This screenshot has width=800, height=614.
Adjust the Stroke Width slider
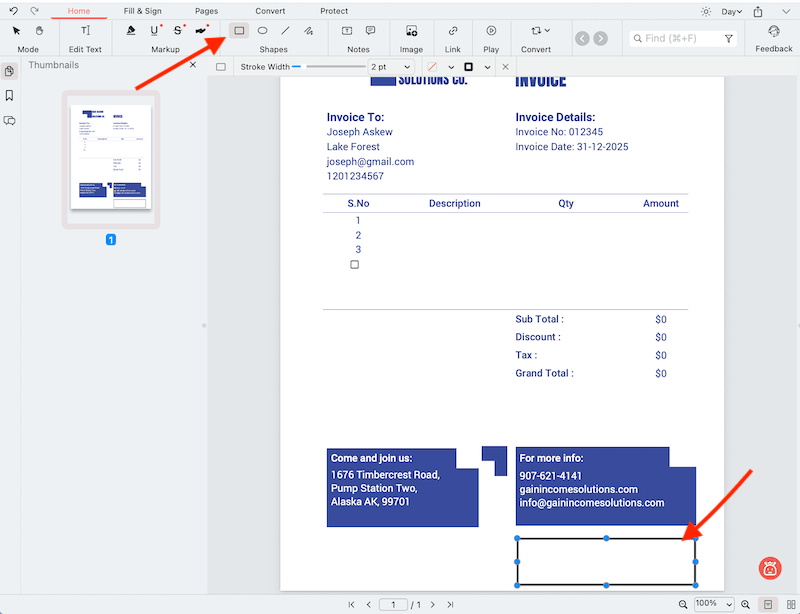329,67
